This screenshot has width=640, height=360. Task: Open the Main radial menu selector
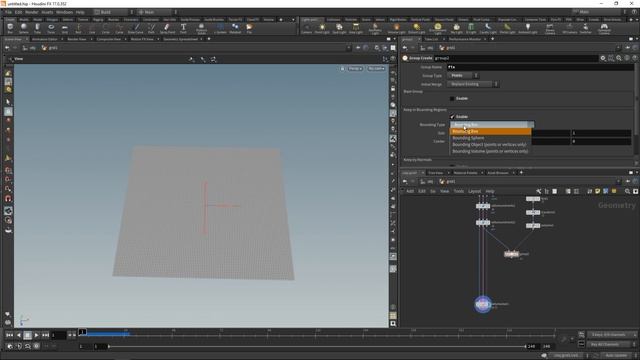[x=157, y=12]
